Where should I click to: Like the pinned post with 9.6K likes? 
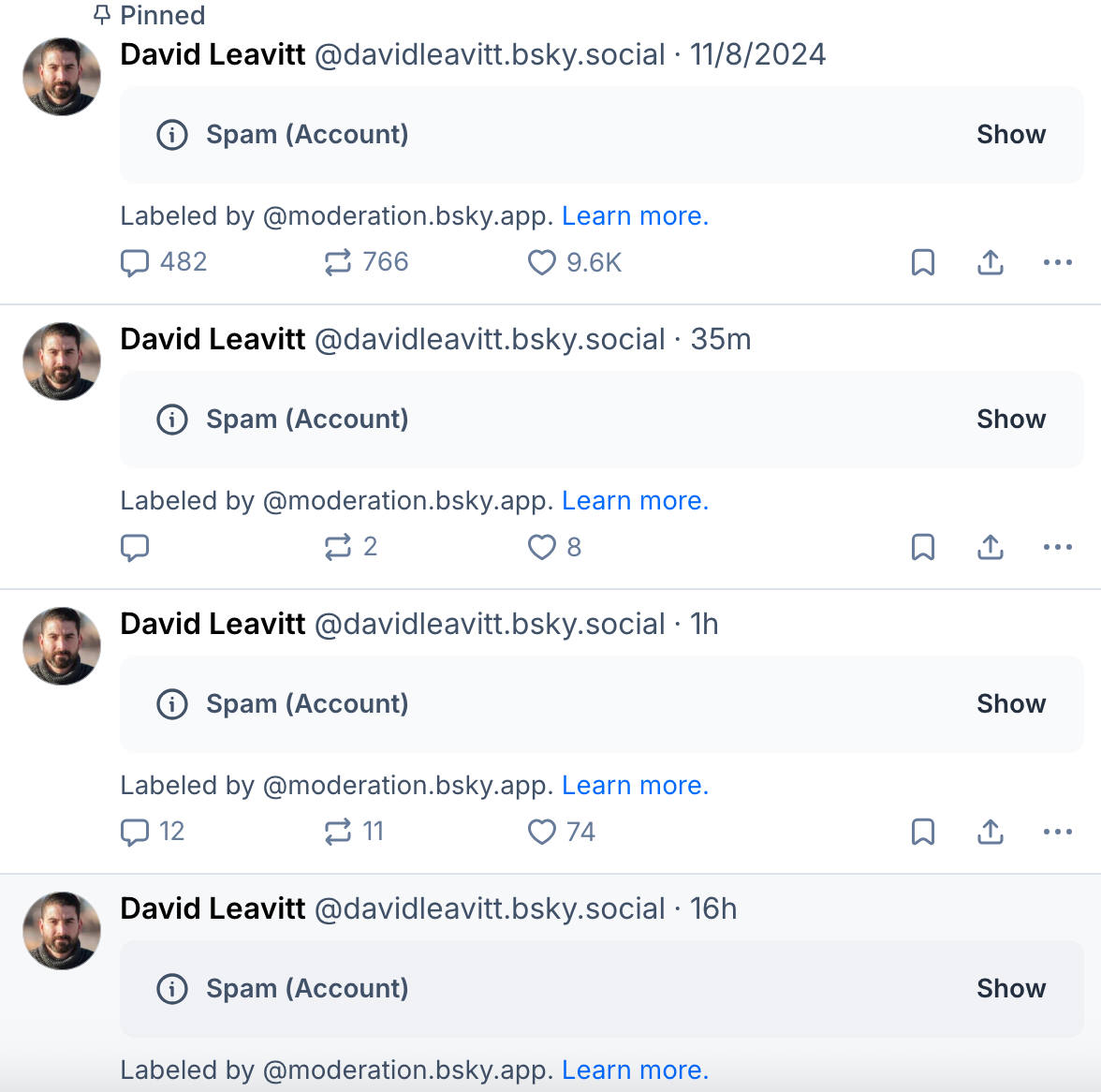(542, 263)
